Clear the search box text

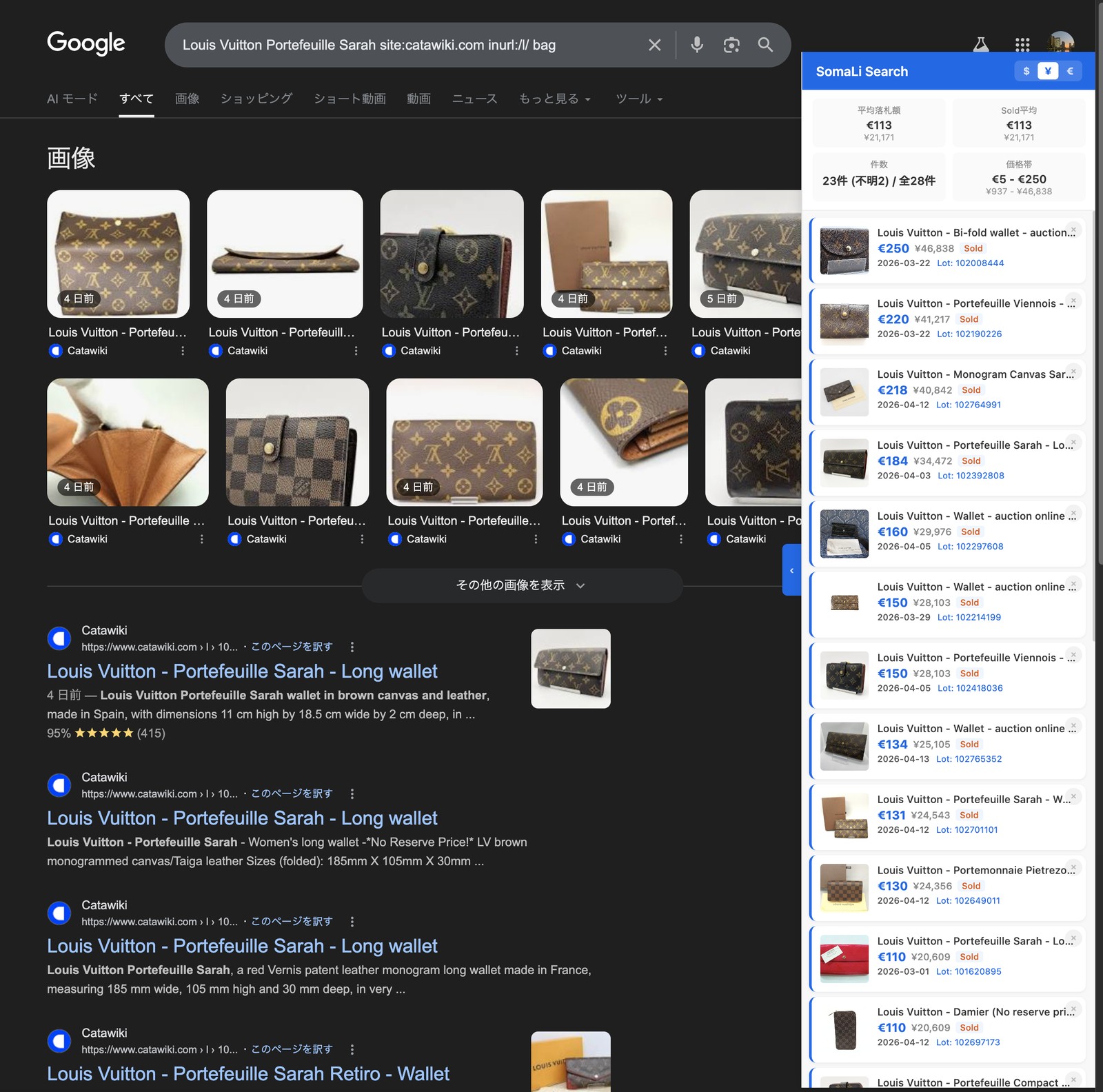pos(654,45)
